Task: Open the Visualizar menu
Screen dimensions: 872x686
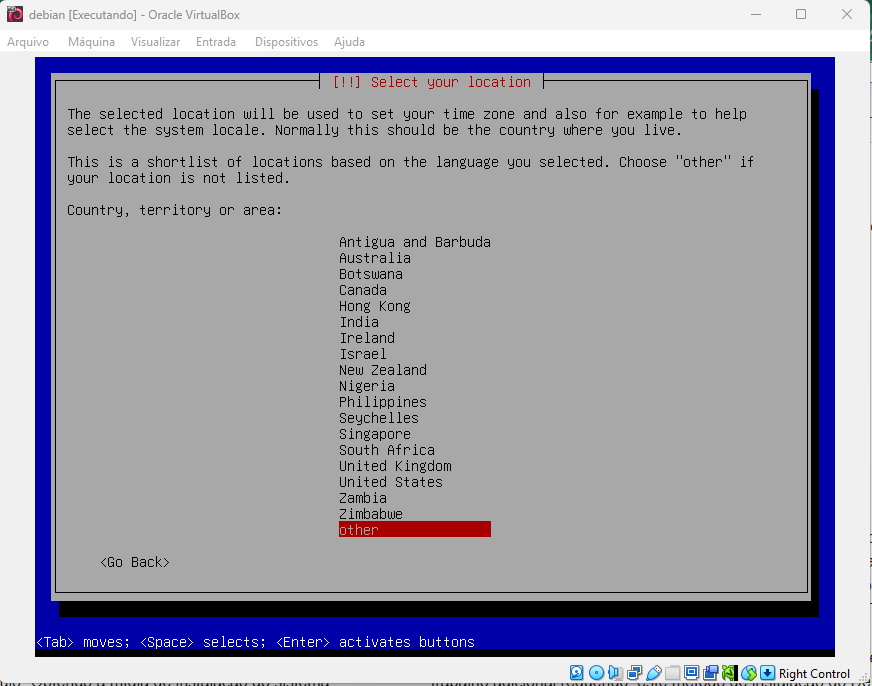Action: point(155,42)
